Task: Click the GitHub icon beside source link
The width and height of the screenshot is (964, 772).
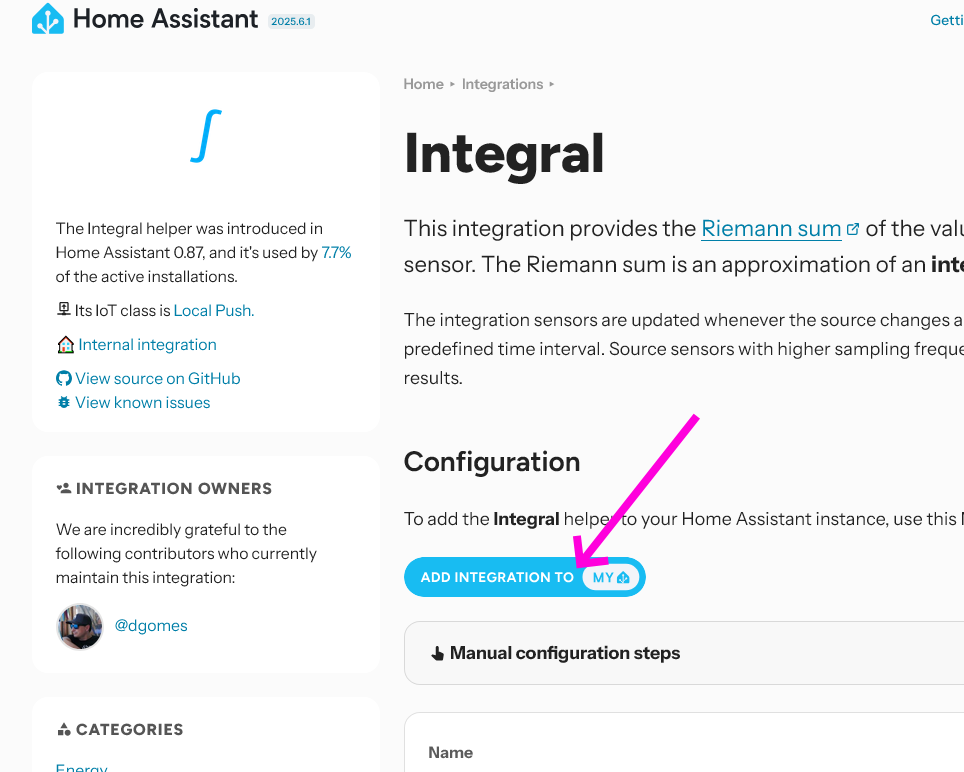Action: [62, 378]
